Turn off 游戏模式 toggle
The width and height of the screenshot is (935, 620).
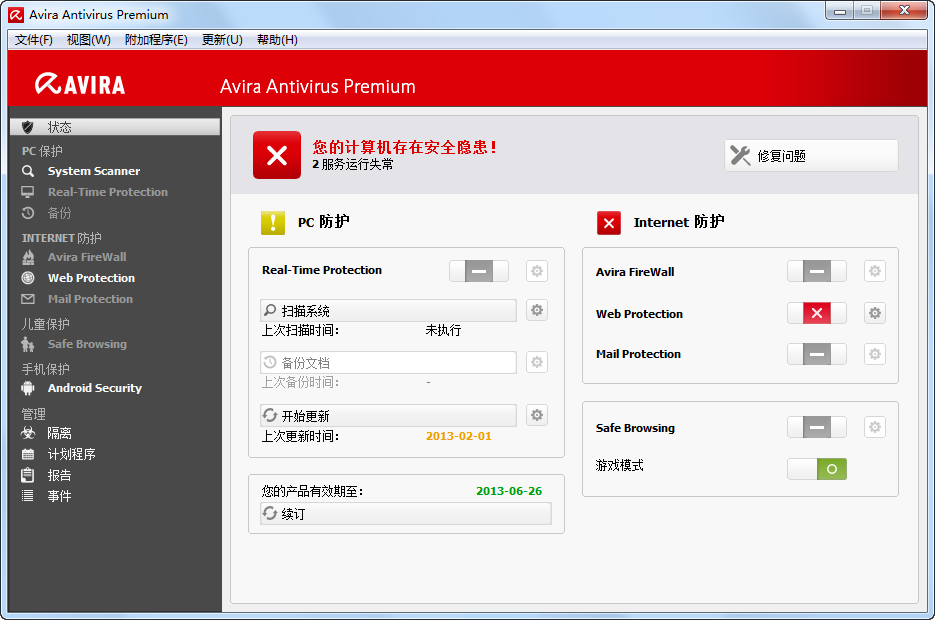[x=816, y=469]
